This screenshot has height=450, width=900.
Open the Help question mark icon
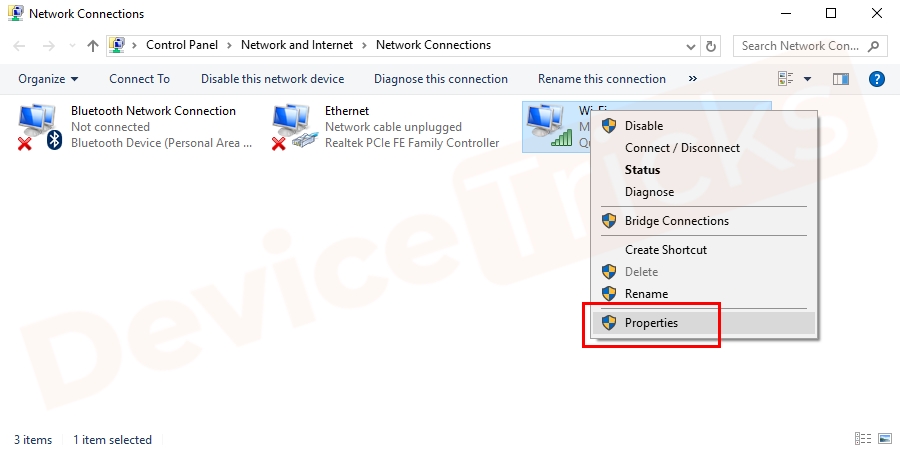[x=876, y=79]
